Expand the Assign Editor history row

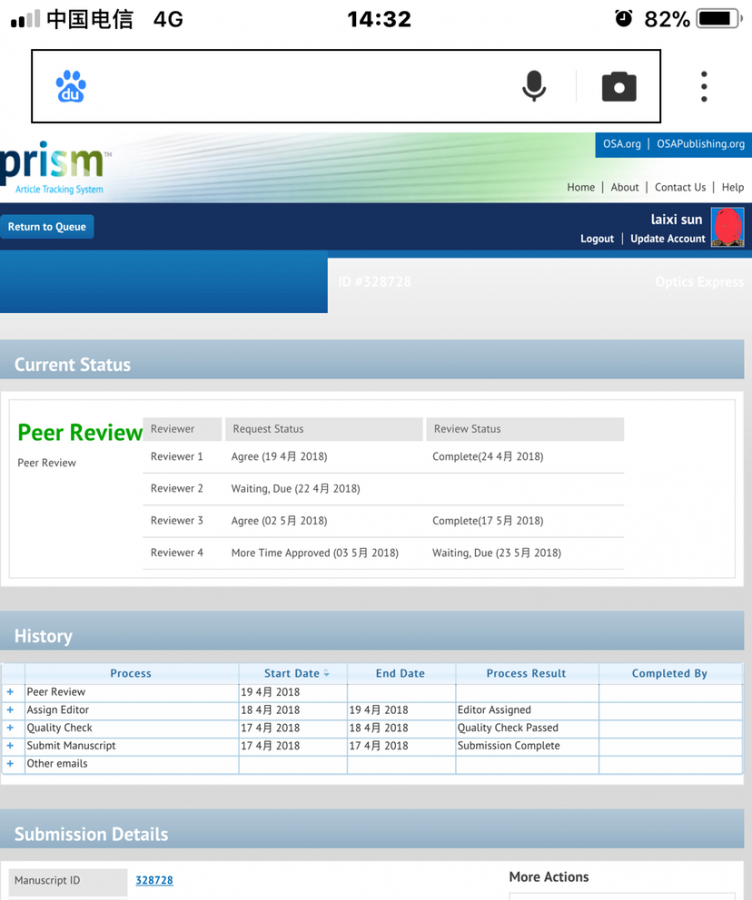click(11, 710)
